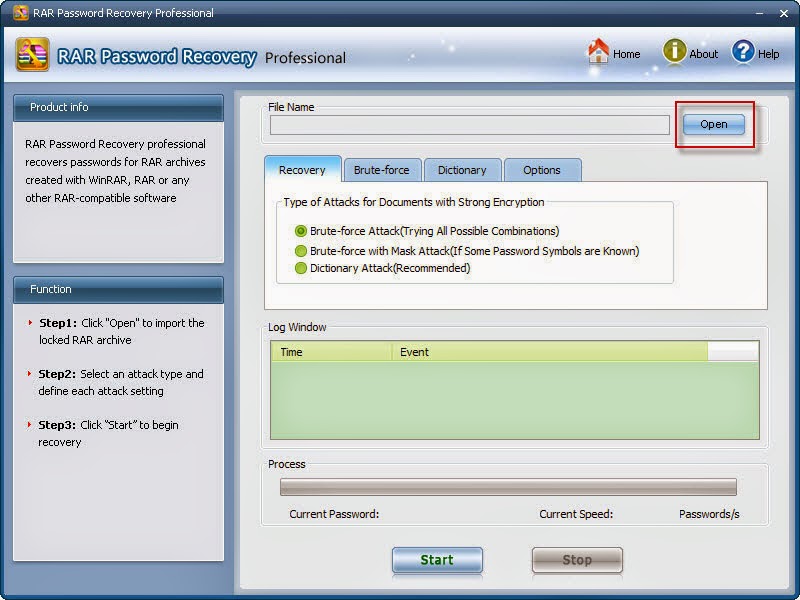Screen dimensions: 800x600
Task: Click the Log Window label
Action: tap(297, 327)
